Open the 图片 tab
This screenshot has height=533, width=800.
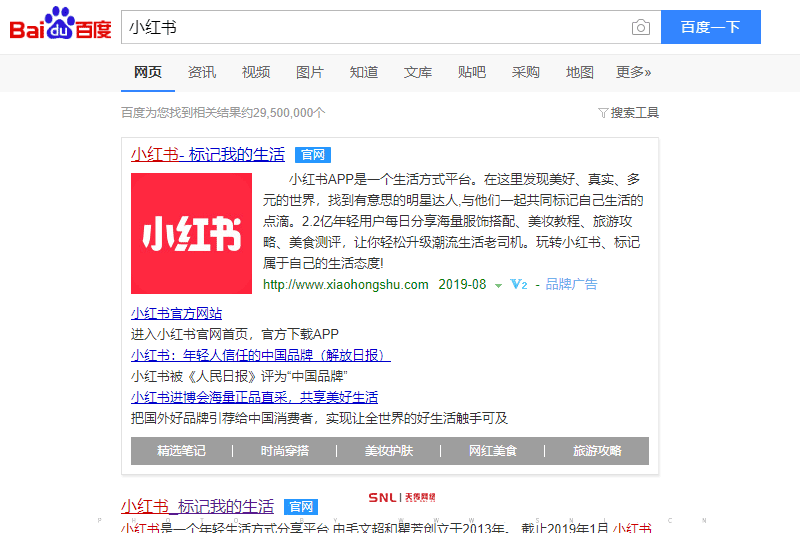click(310, 72)
